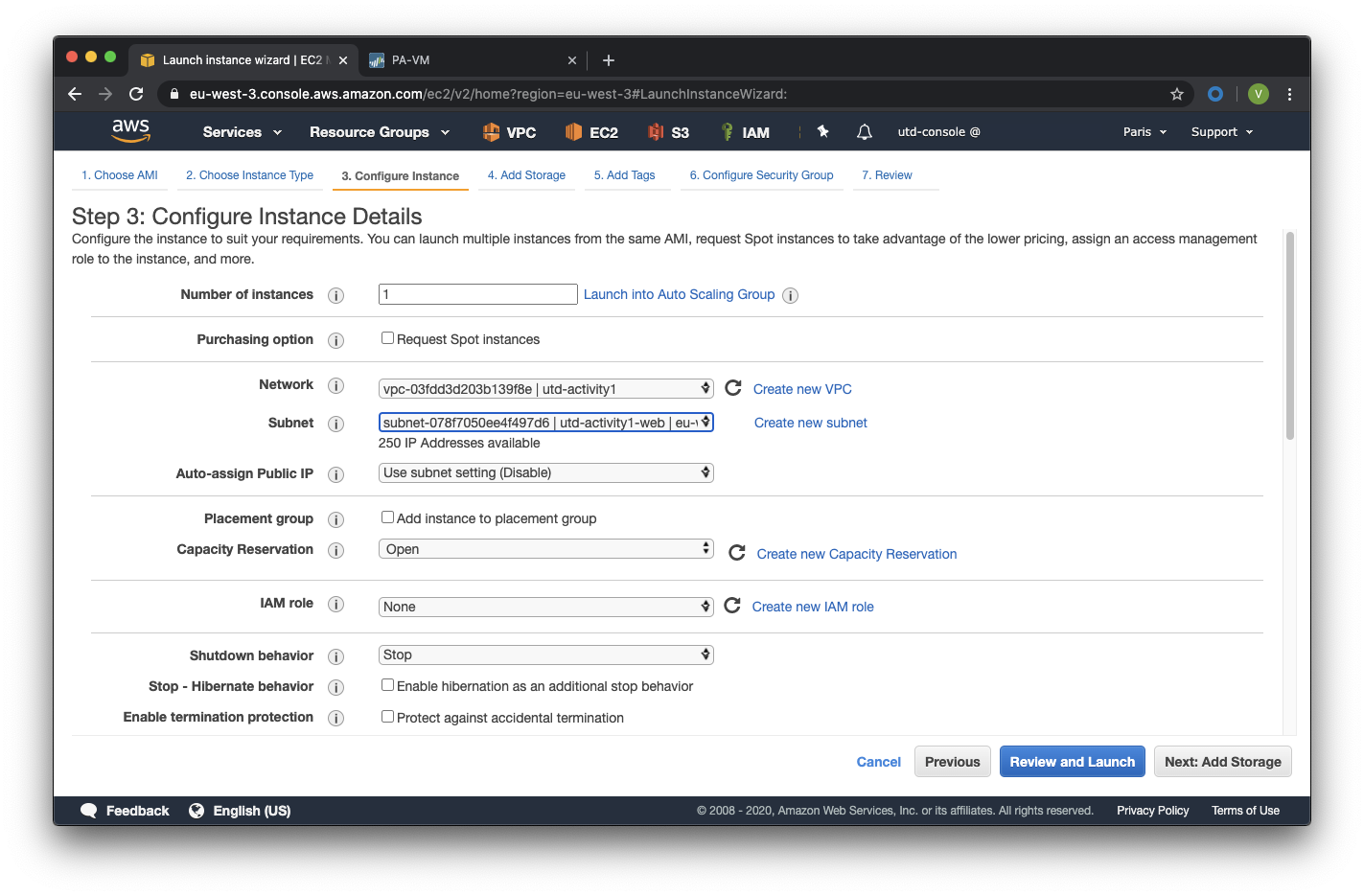
Task: Click Create new Capacity Reservation link
Action: (857, 554)
